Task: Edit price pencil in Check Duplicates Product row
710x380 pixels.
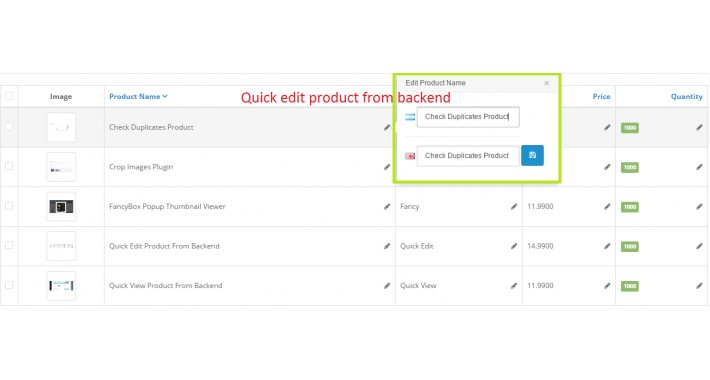Action: point(607,127)
